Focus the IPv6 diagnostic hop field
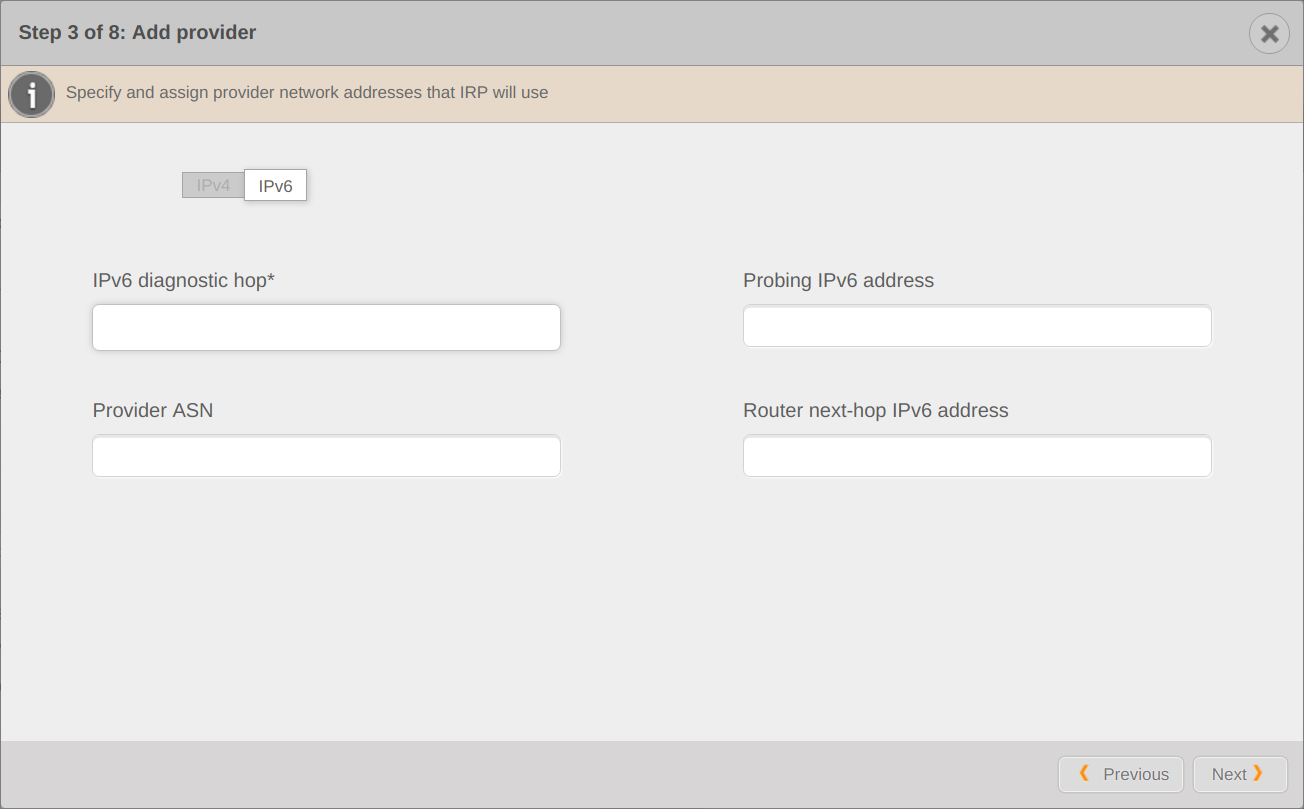1304x809 pixels. [326, 327]
